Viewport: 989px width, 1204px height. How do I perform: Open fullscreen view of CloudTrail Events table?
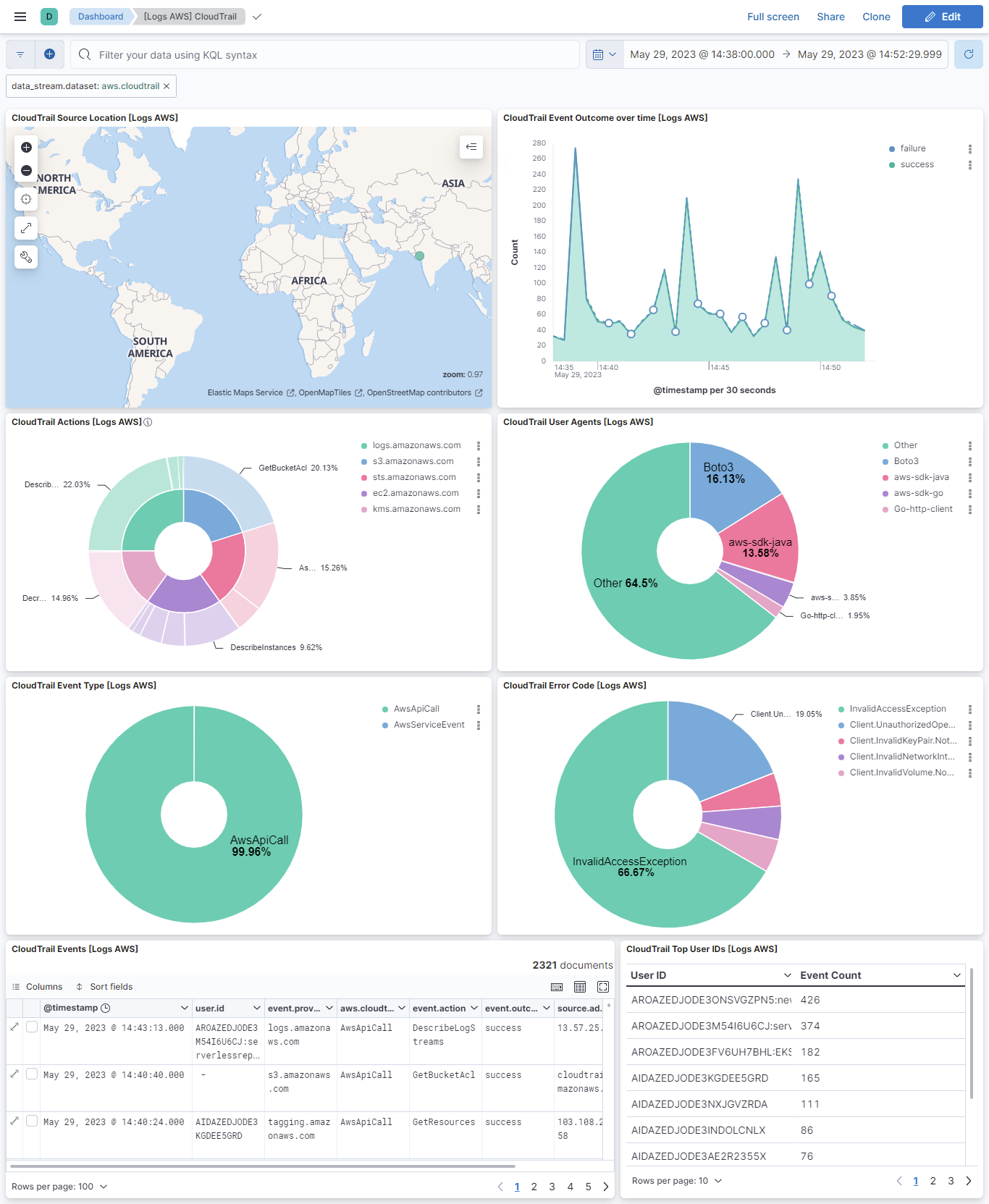[603, 987]
